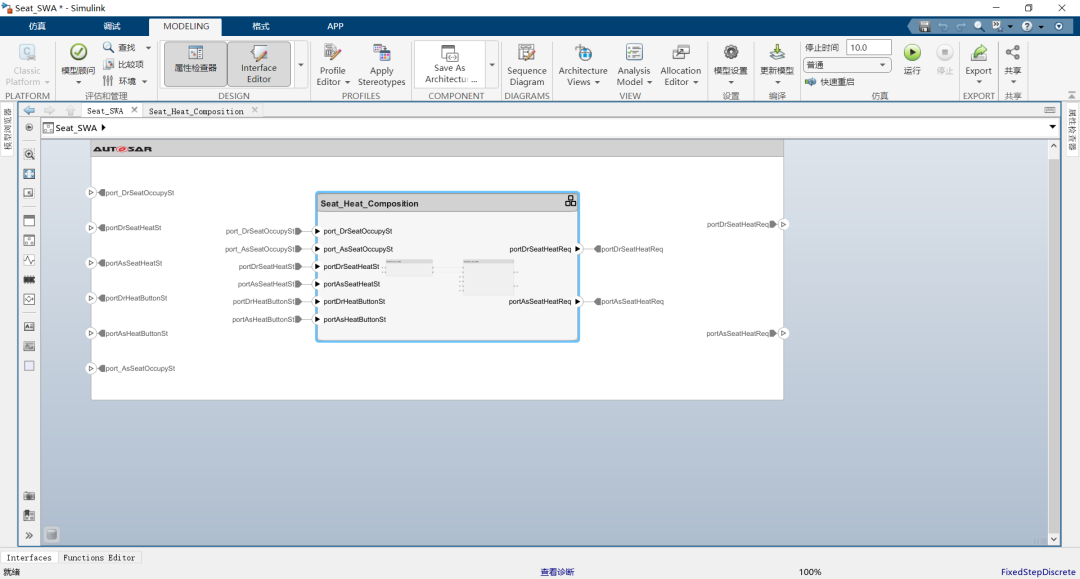1080x579 pixels.
Task: Click the 停止时间 stop time field
Action: (868, 48)
